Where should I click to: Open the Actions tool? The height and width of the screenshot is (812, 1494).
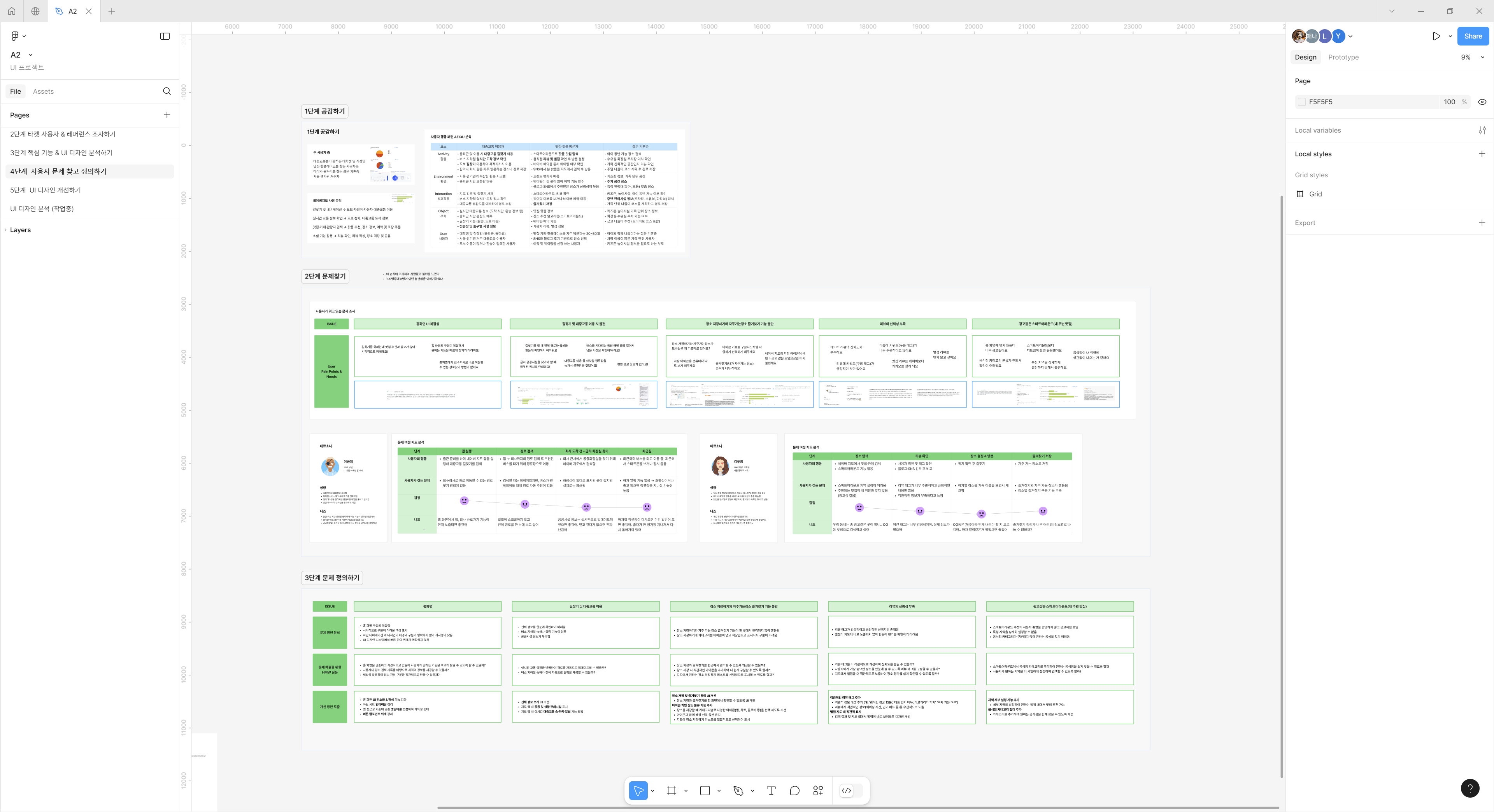tap(818, 791)
